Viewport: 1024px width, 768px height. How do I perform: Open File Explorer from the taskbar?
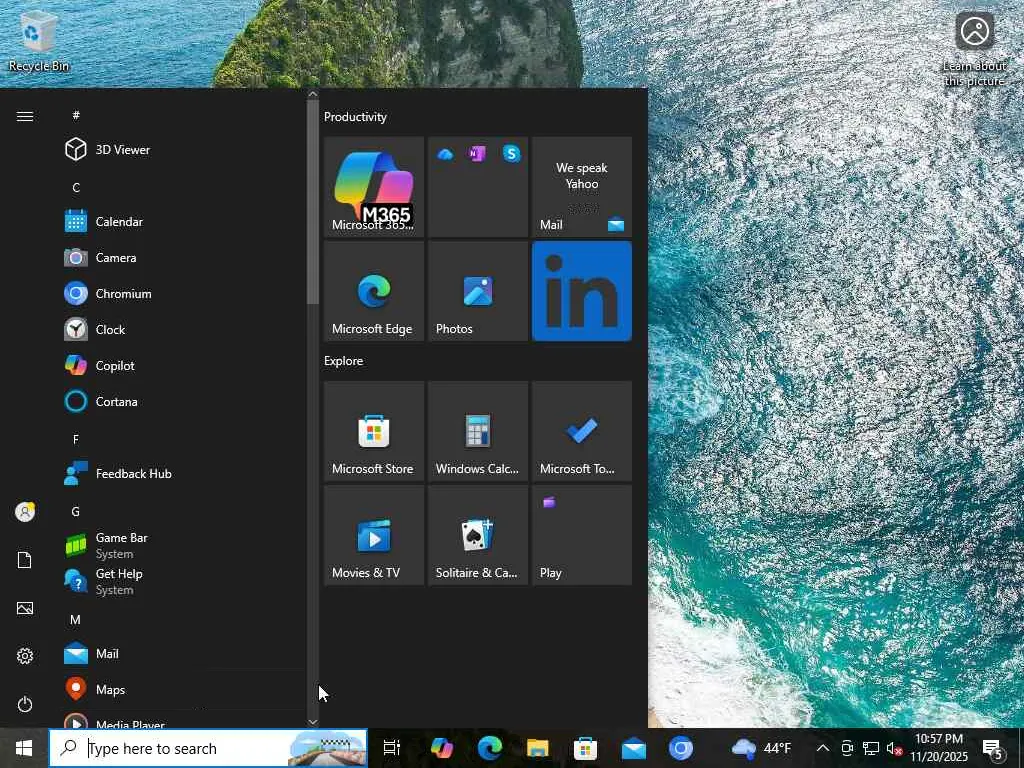click(537, 748)
